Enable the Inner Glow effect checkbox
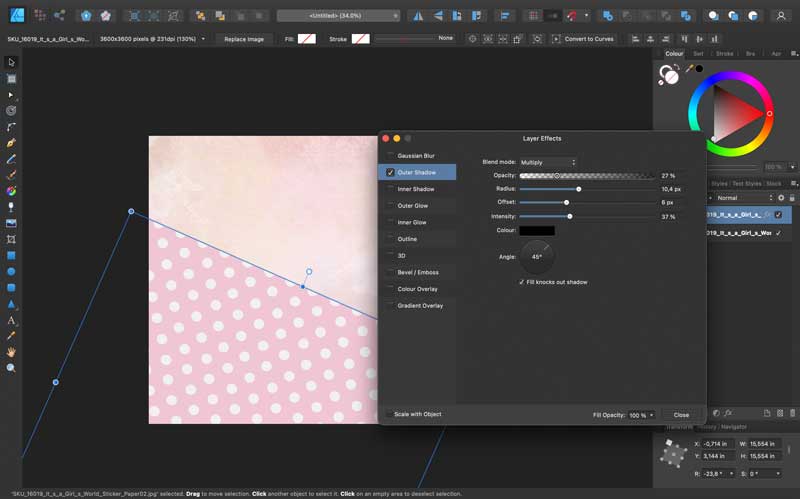This screenshot has width=800, height=499. point(391,222)
